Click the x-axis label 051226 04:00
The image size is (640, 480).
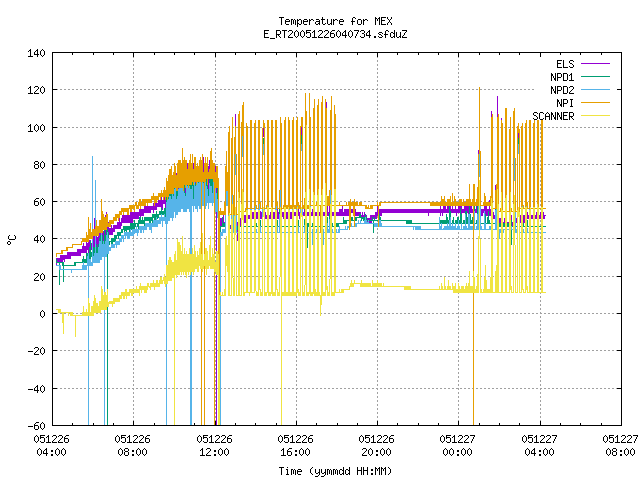pos(51,445)
